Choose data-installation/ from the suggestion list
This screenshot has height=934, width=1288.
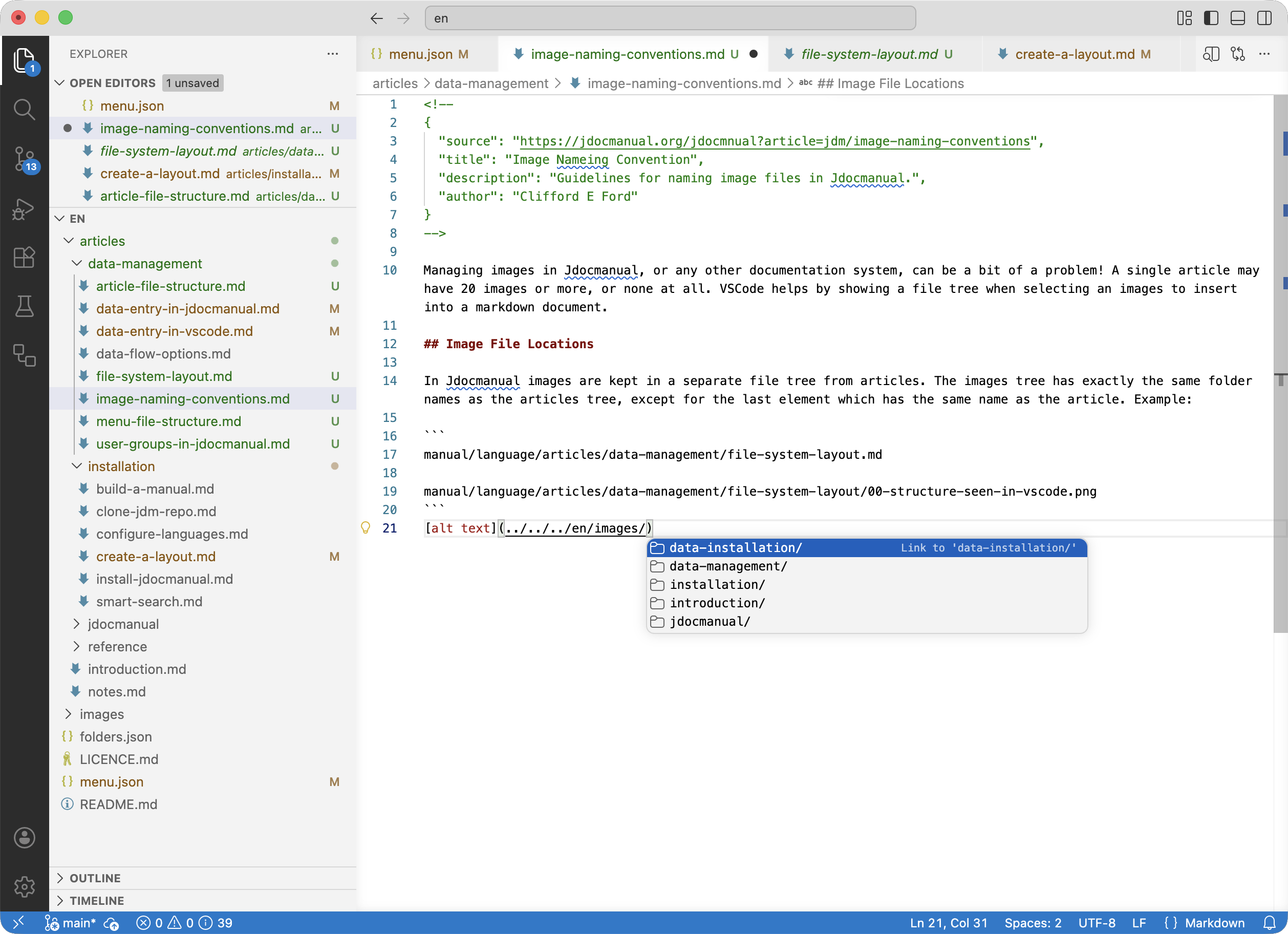coord(867,548)
